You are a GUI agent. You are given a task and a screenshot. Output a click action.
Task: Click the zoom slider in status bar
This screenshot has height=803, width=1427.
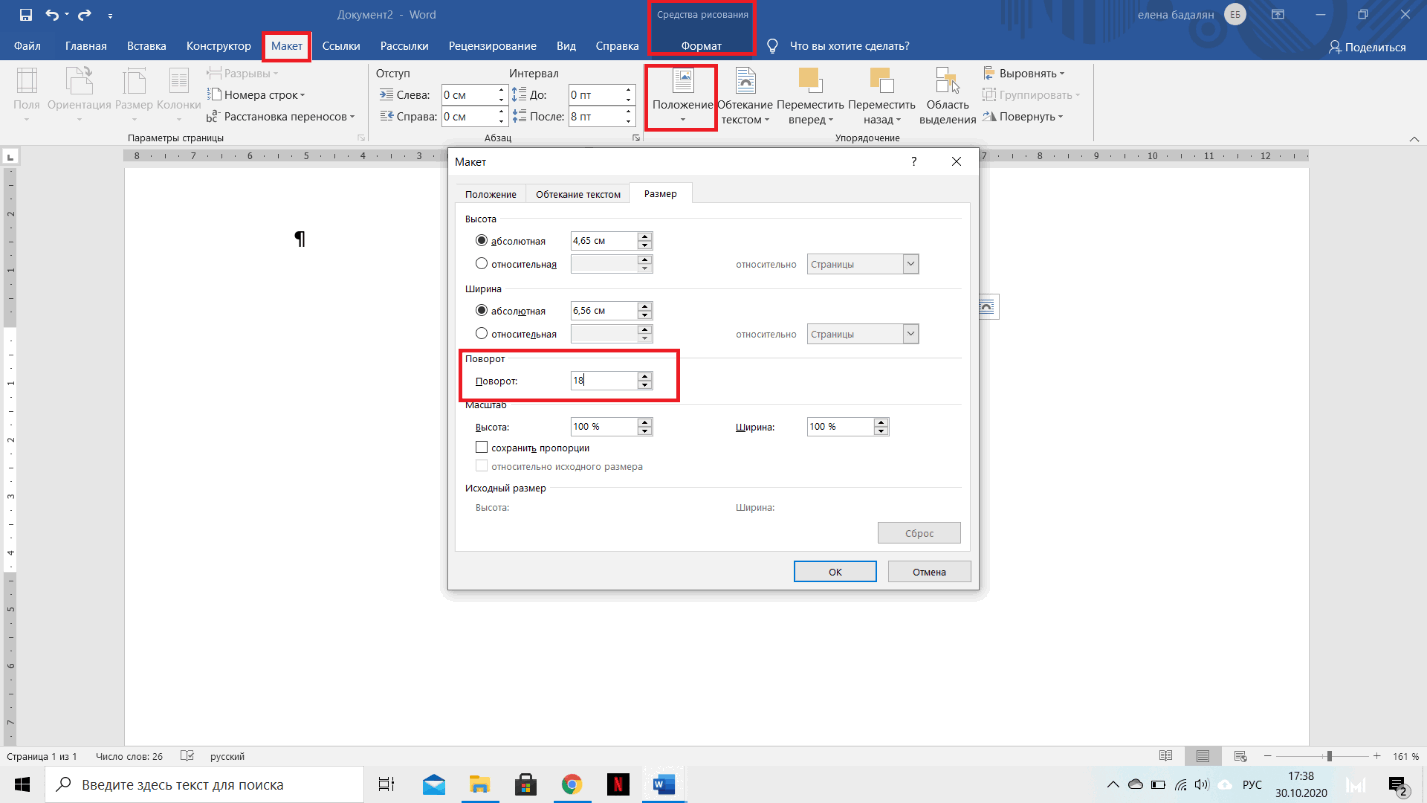[x=1328, y=757]
